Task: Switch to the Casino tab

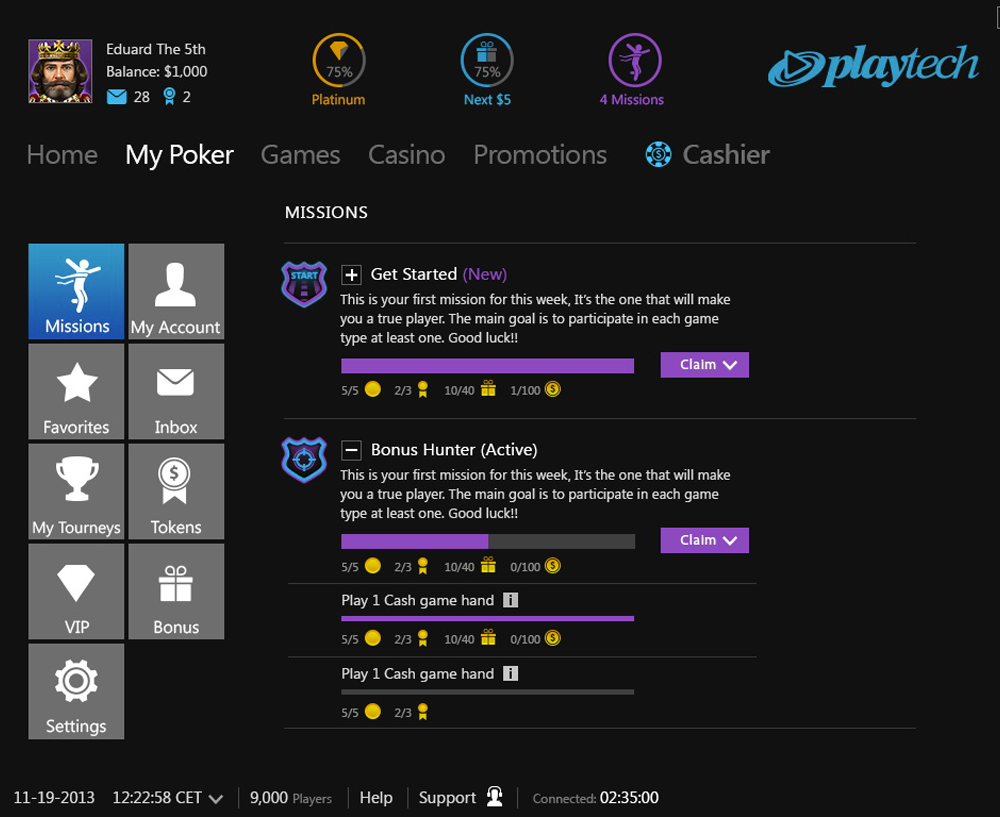Action: (x=406, y=154)
